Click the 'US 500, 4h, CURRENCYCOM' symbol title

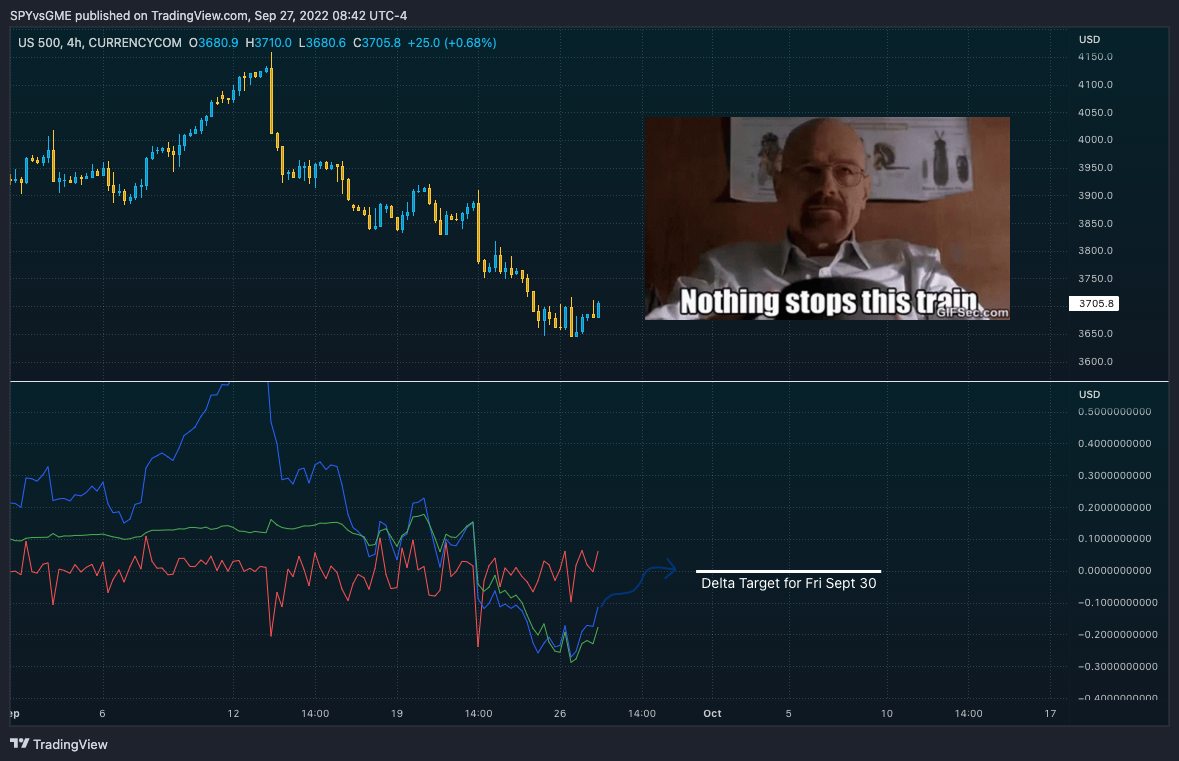[99, 43]
